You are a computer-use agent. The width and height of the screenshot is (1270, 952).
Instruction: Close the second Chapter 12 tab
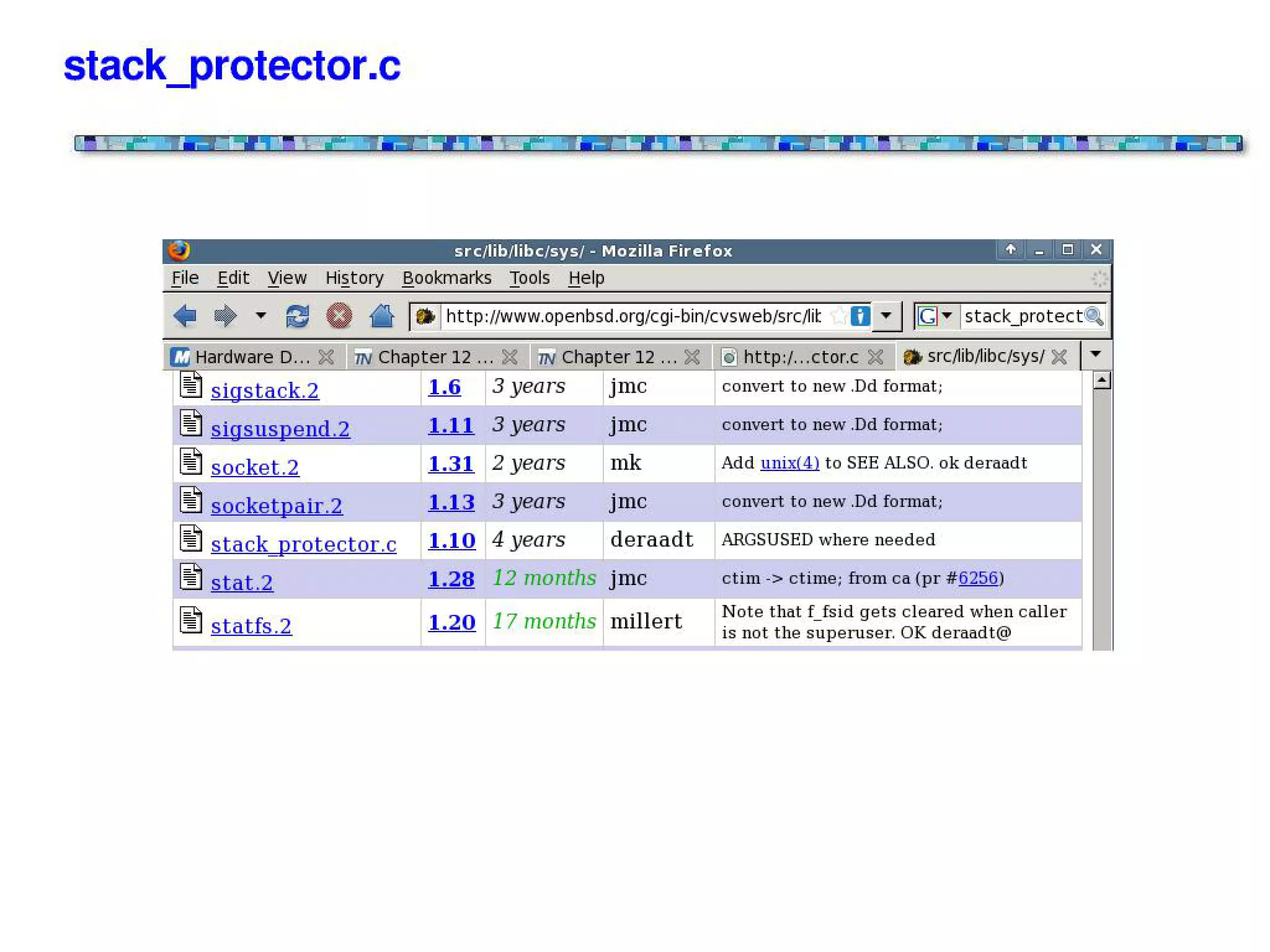pyautogui.click(x=692, y=357)
